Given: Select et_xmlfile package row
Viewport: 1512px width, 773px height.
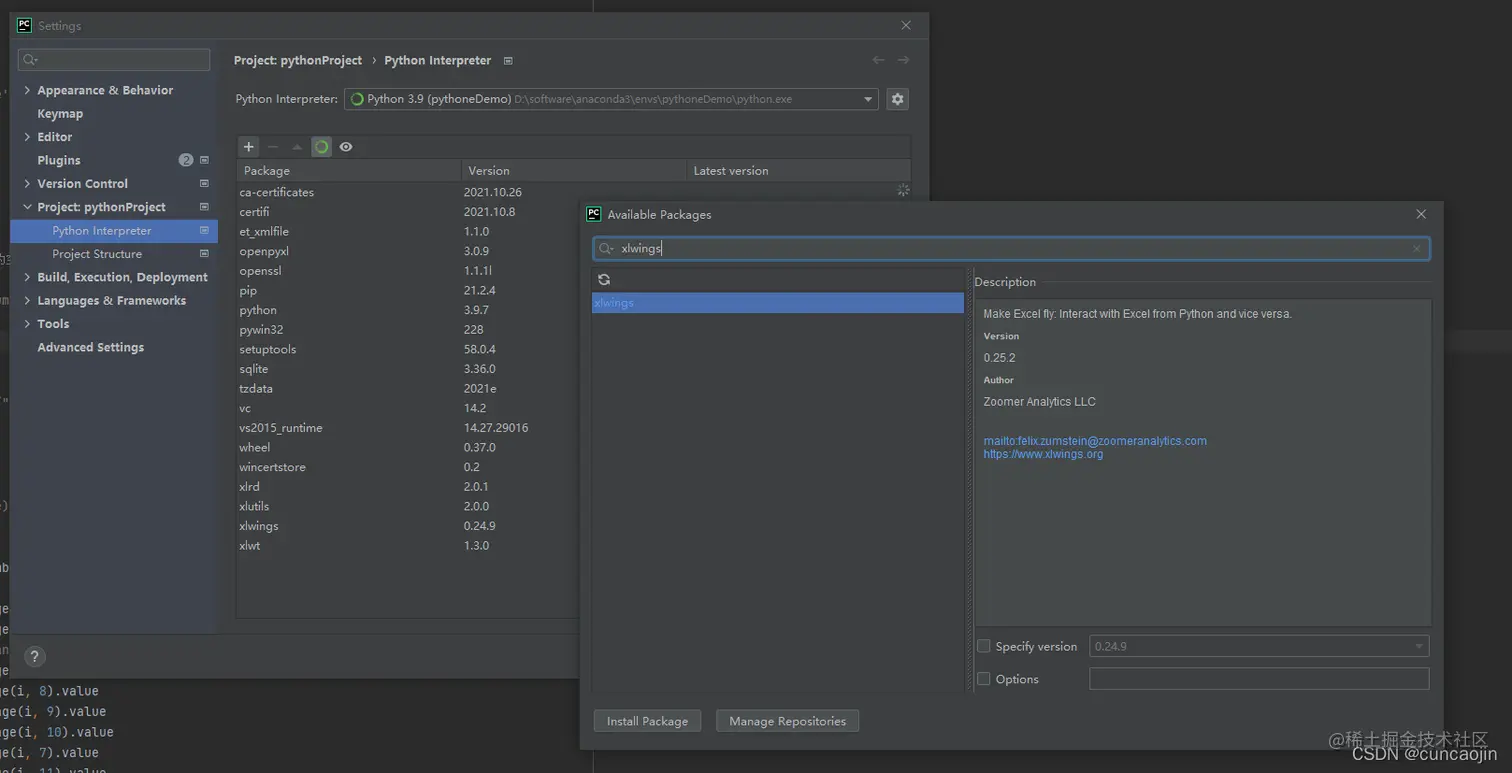Looking at the screenshot, I should (408, 231).
